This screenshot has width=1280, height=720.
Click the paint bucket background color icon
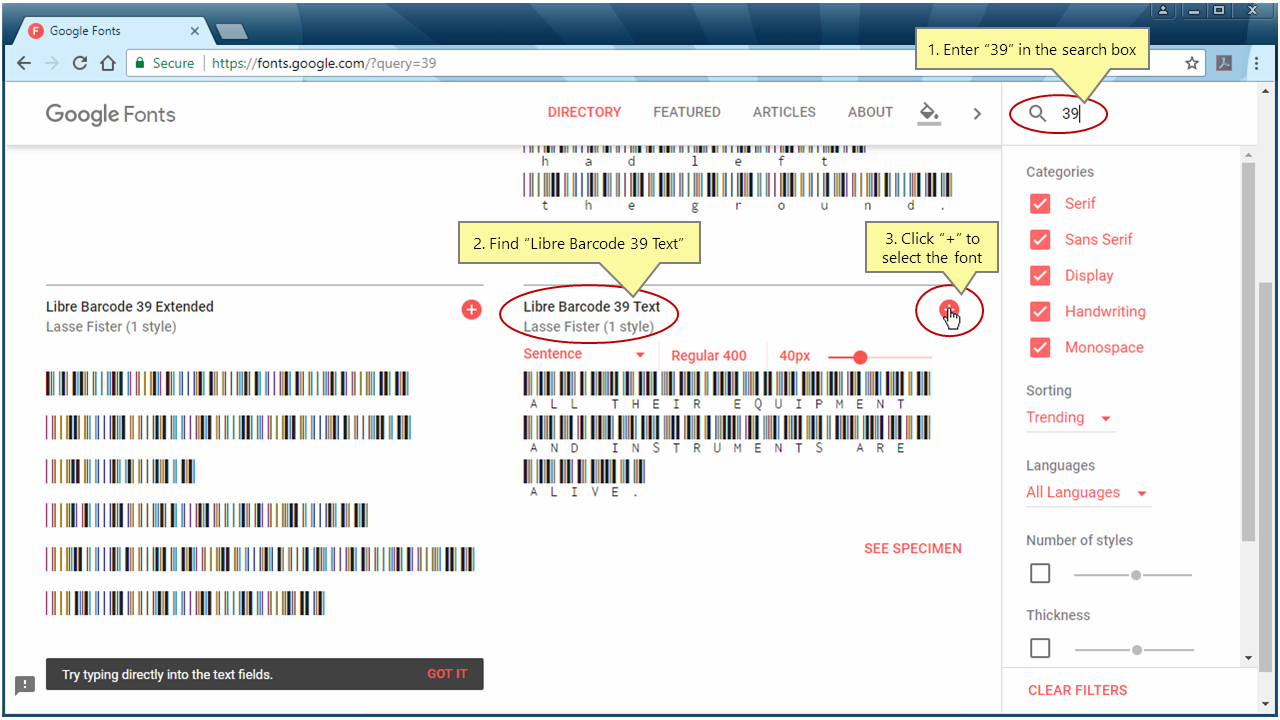[929, 113]
